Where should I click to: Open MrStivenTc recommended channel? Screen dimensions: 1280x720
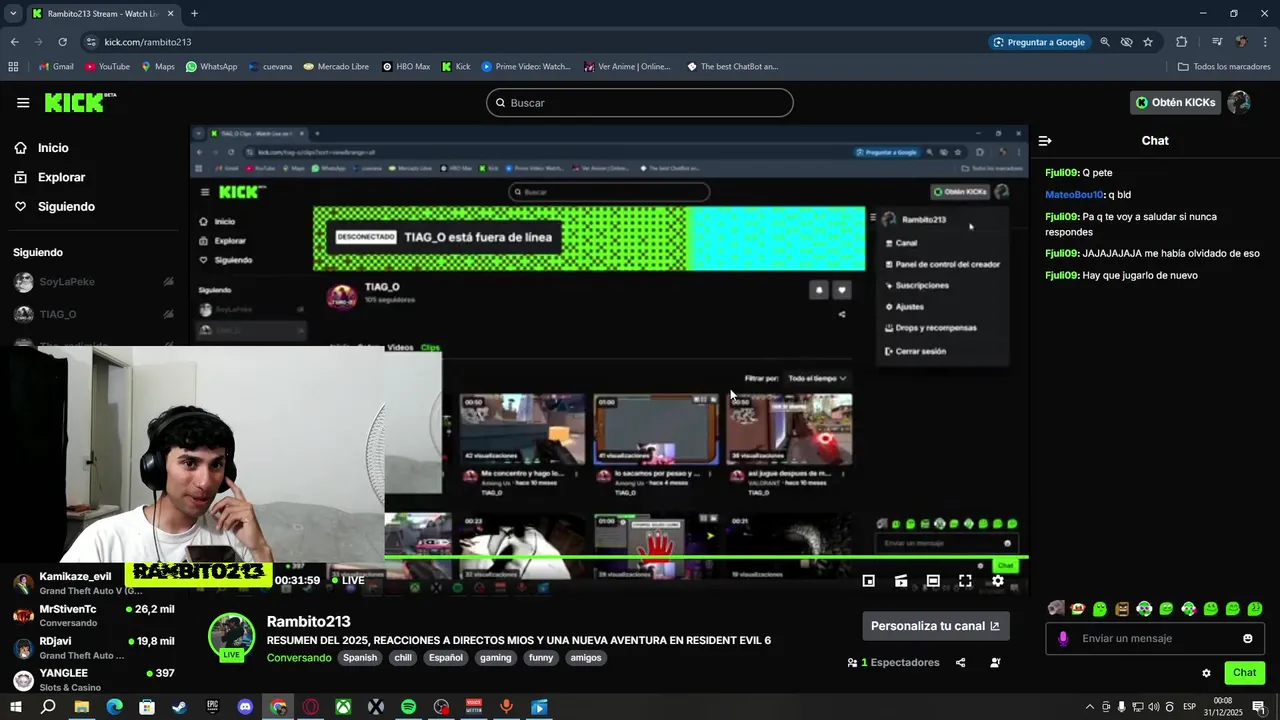[94, 615]
